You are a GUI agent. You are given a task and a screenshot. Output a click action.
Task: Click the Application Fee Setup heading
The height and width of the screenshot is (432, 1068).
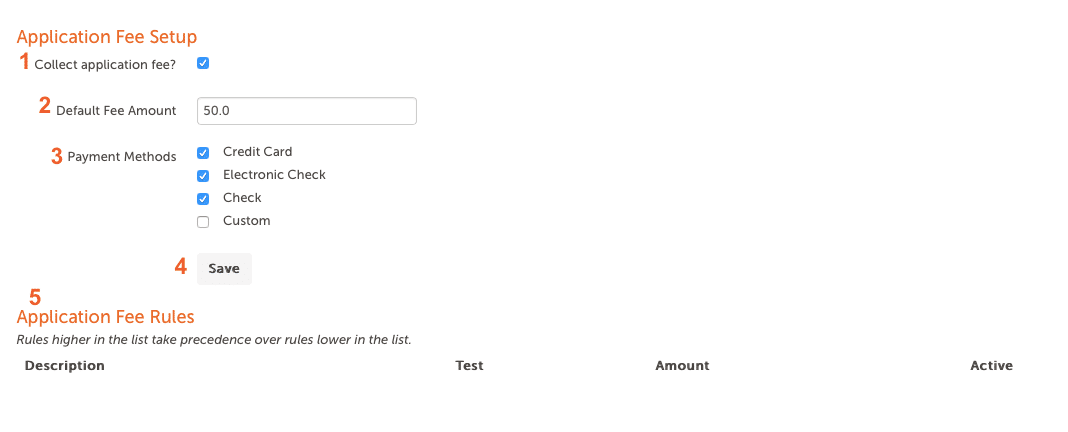pyautogui.click(x=107, y=37)
